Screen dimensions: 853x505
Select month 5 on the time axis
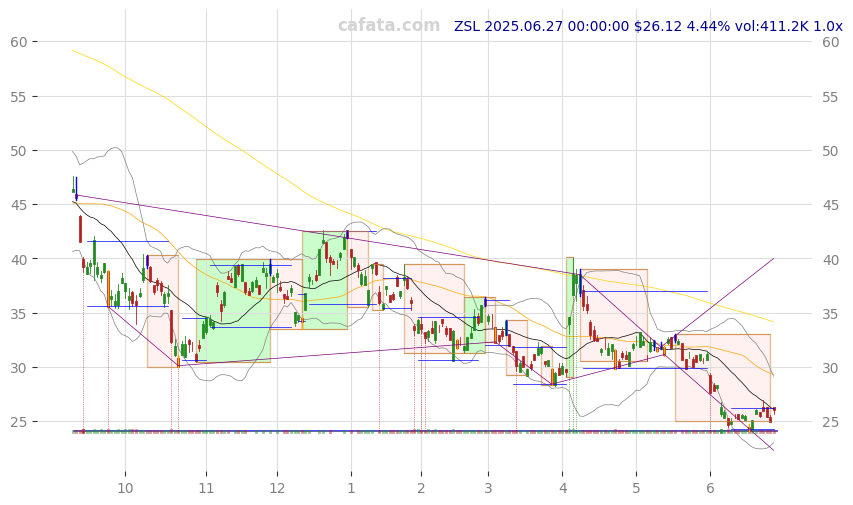pyautogui.click(x=636, y=488)
